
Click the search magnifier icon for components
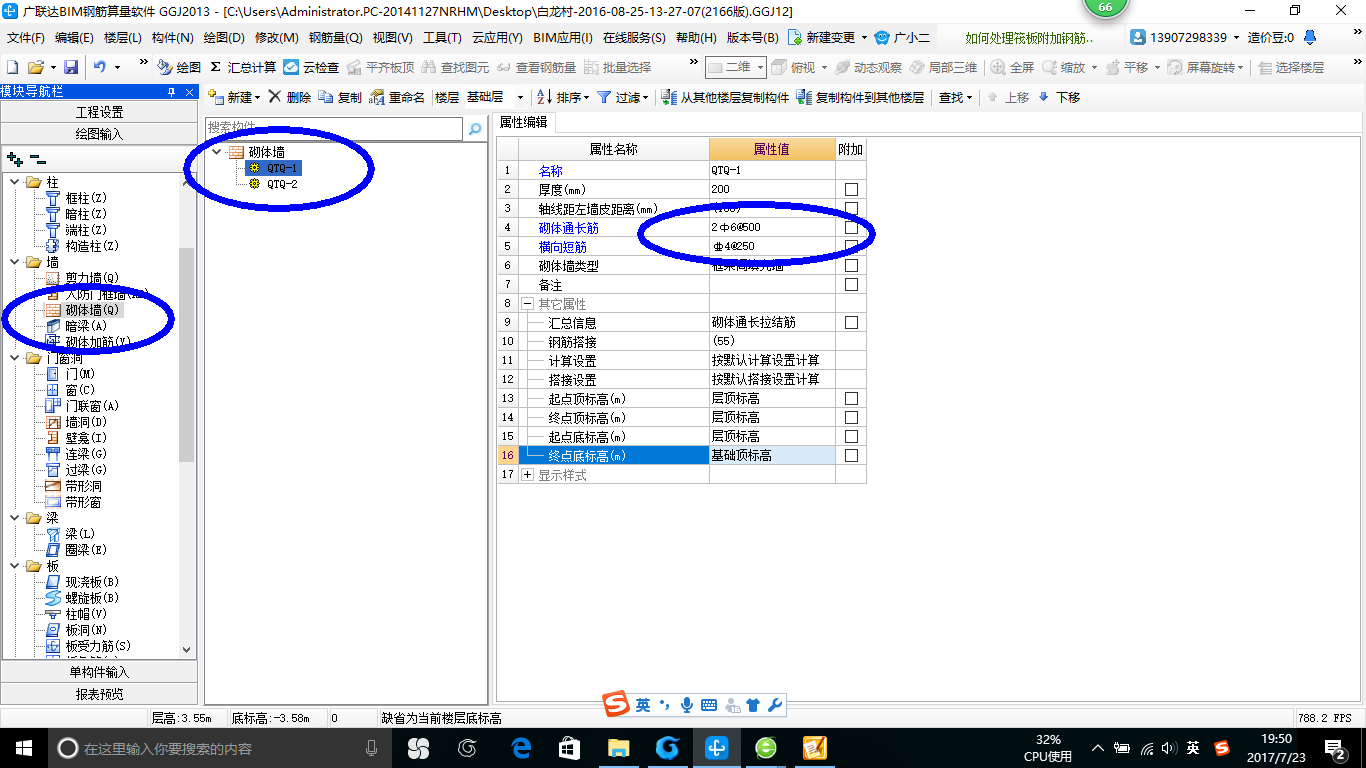click(475, 129)
